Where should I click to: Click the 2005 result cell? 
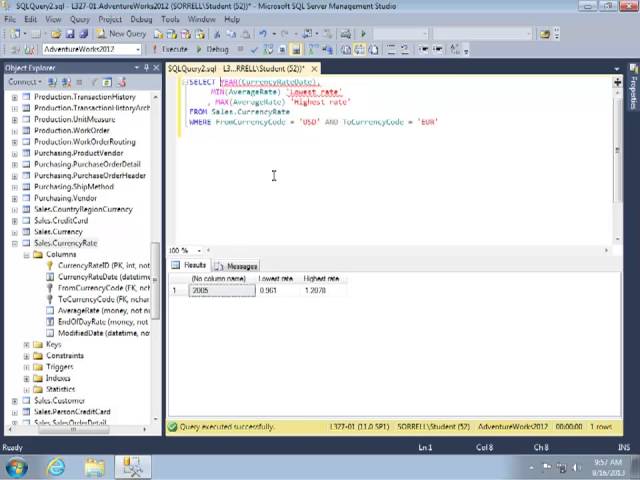[222, 291]
